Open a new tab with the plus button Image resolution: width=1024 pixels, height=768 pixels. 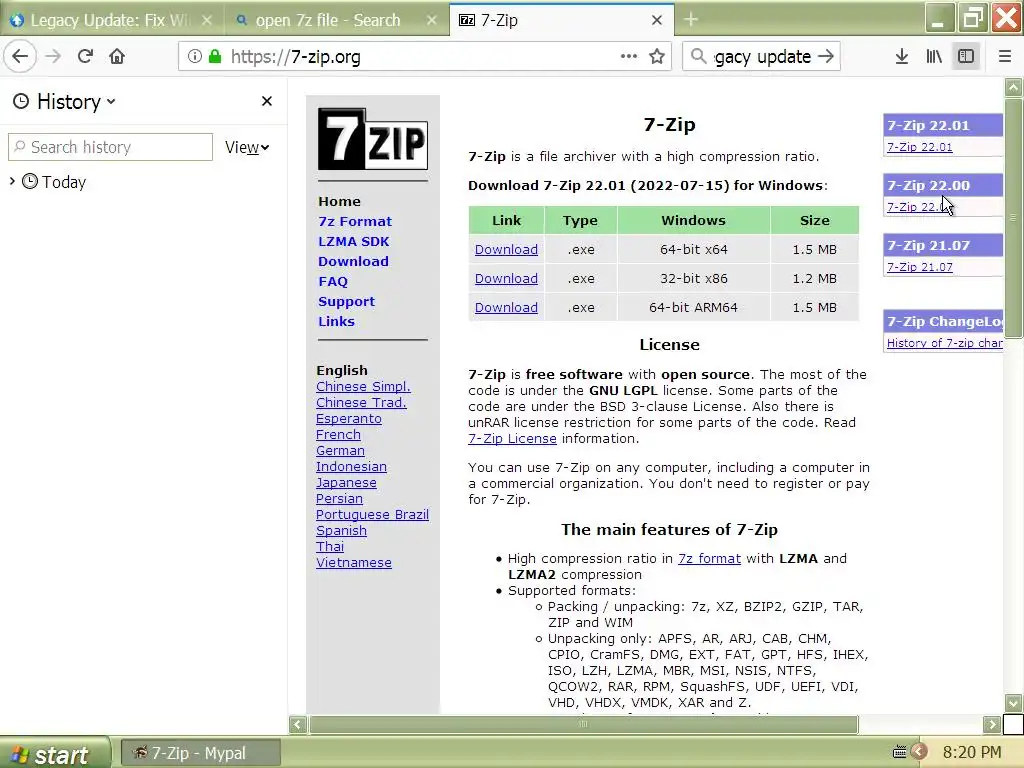(691, 20)
